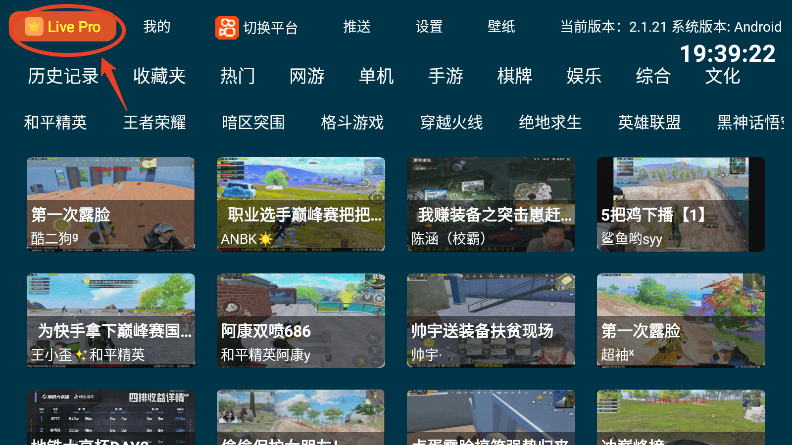The height and width of the screenshot is (445, 792).
Task: Choose the 绝地求生 game filter
Action: pos(551,122)
